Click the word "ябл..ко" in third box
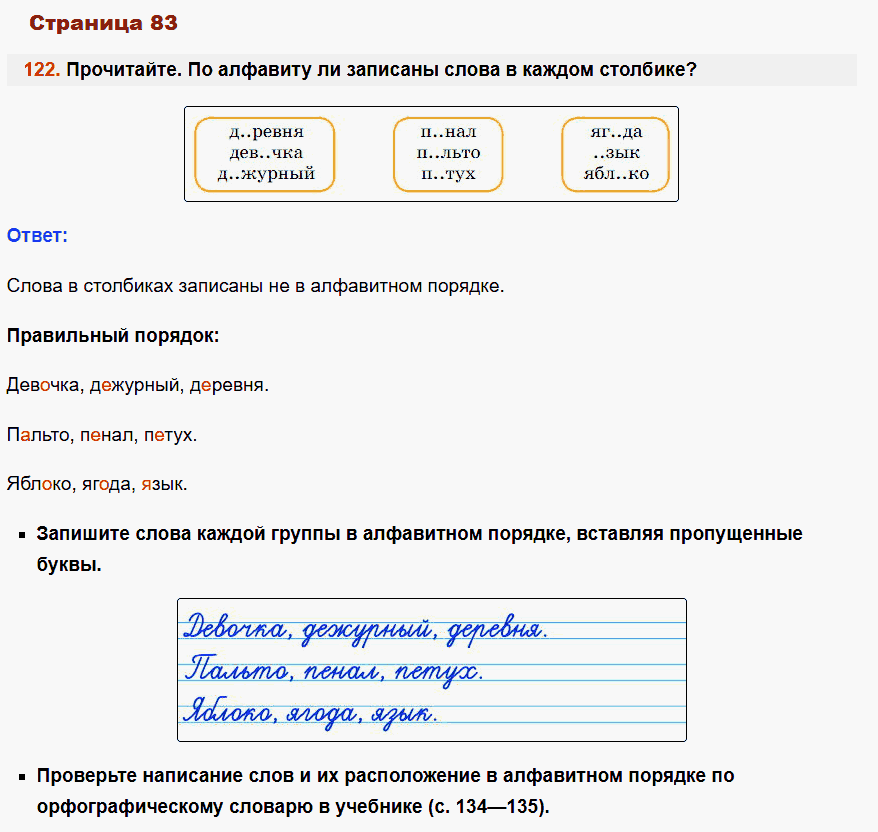Viewport: 878px width, 832px height. (x=616, y=174)
